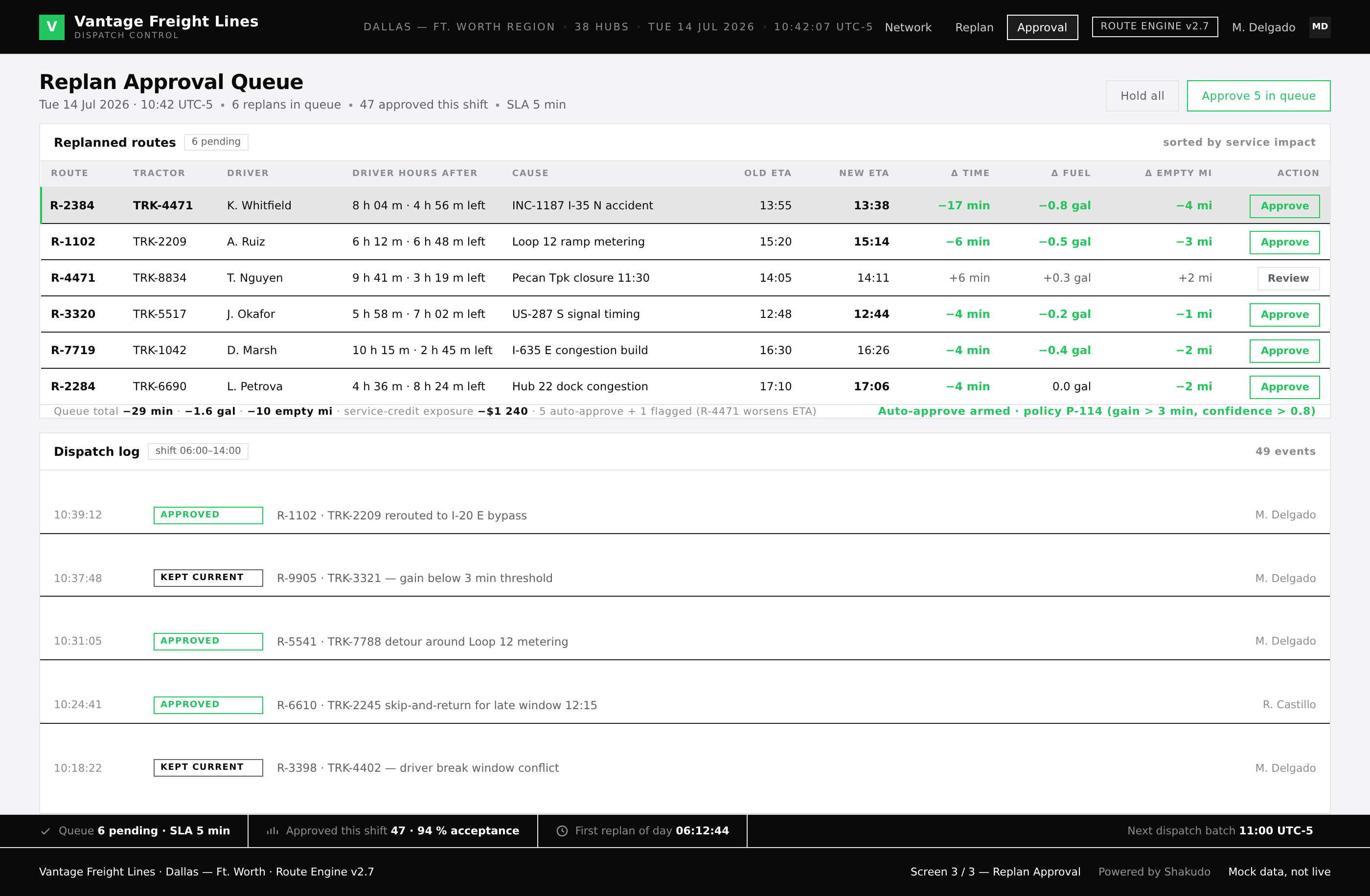Approve route R-2284 for L. Petrova

(1284, 387)
